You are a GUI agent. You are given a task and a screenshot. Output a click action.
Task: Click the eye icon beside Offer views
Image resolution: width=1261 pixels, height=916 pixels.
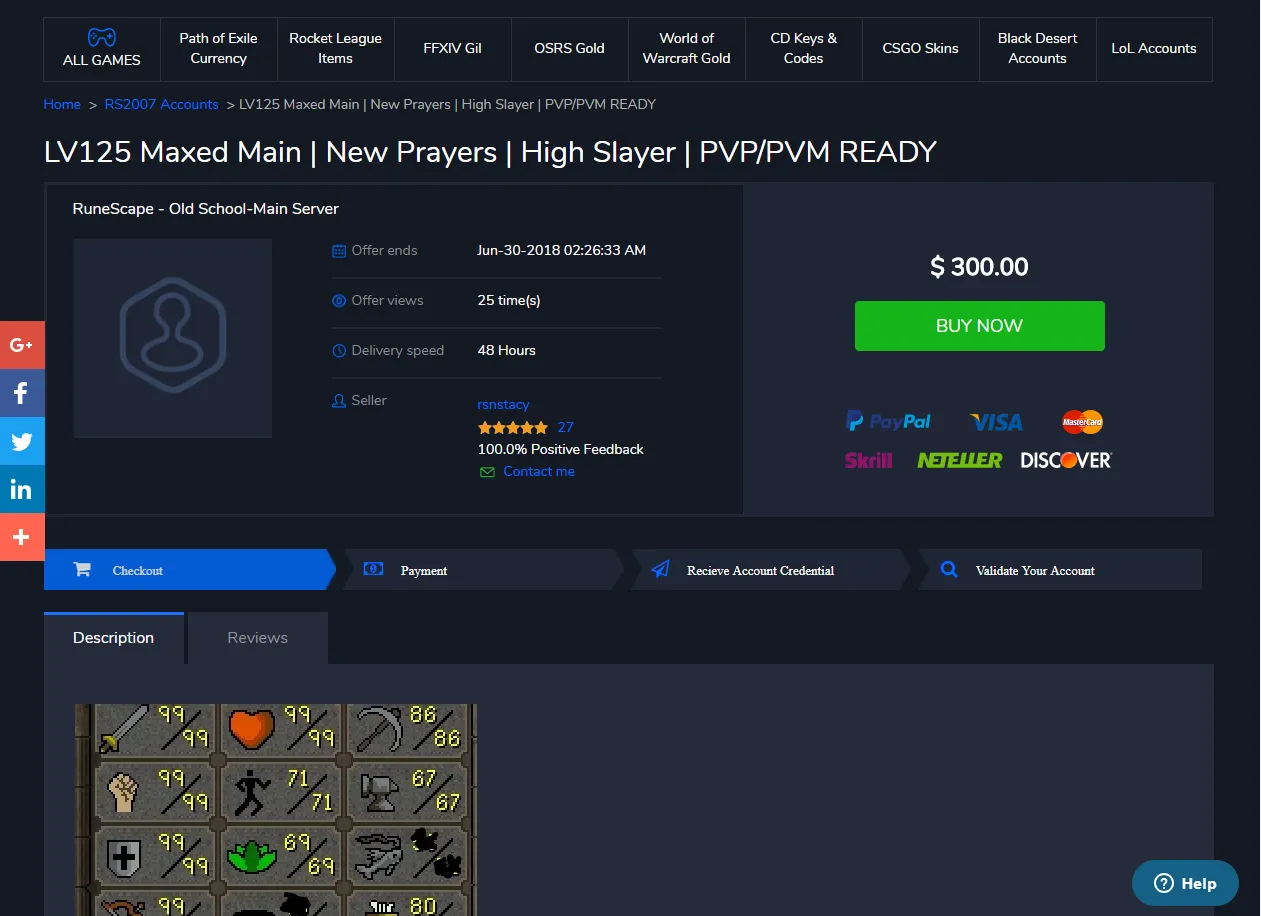339,301
